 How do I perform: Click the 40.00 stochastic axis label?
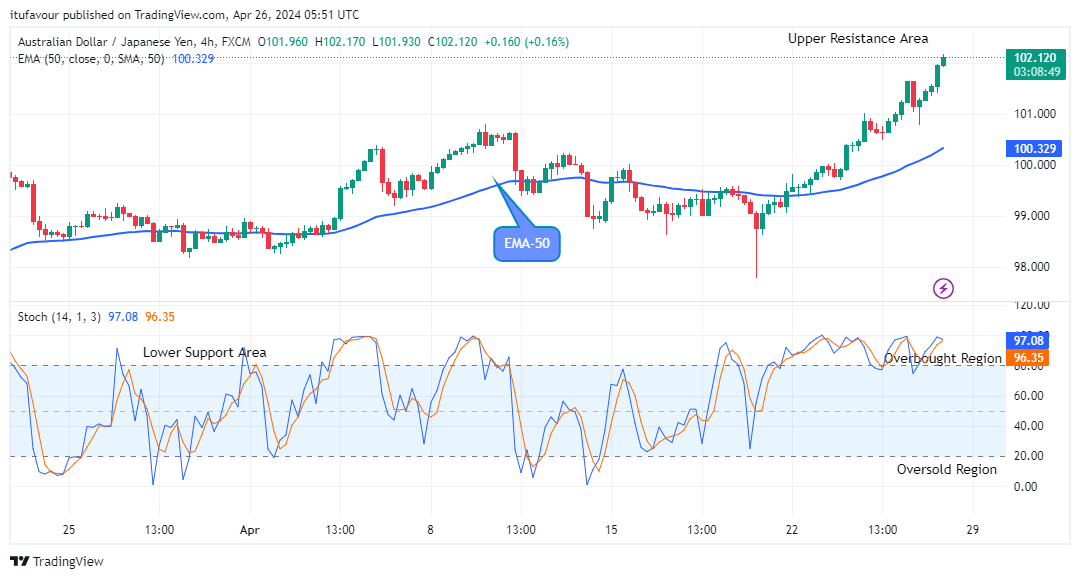pyautogui.click(x=1028, y=425)
